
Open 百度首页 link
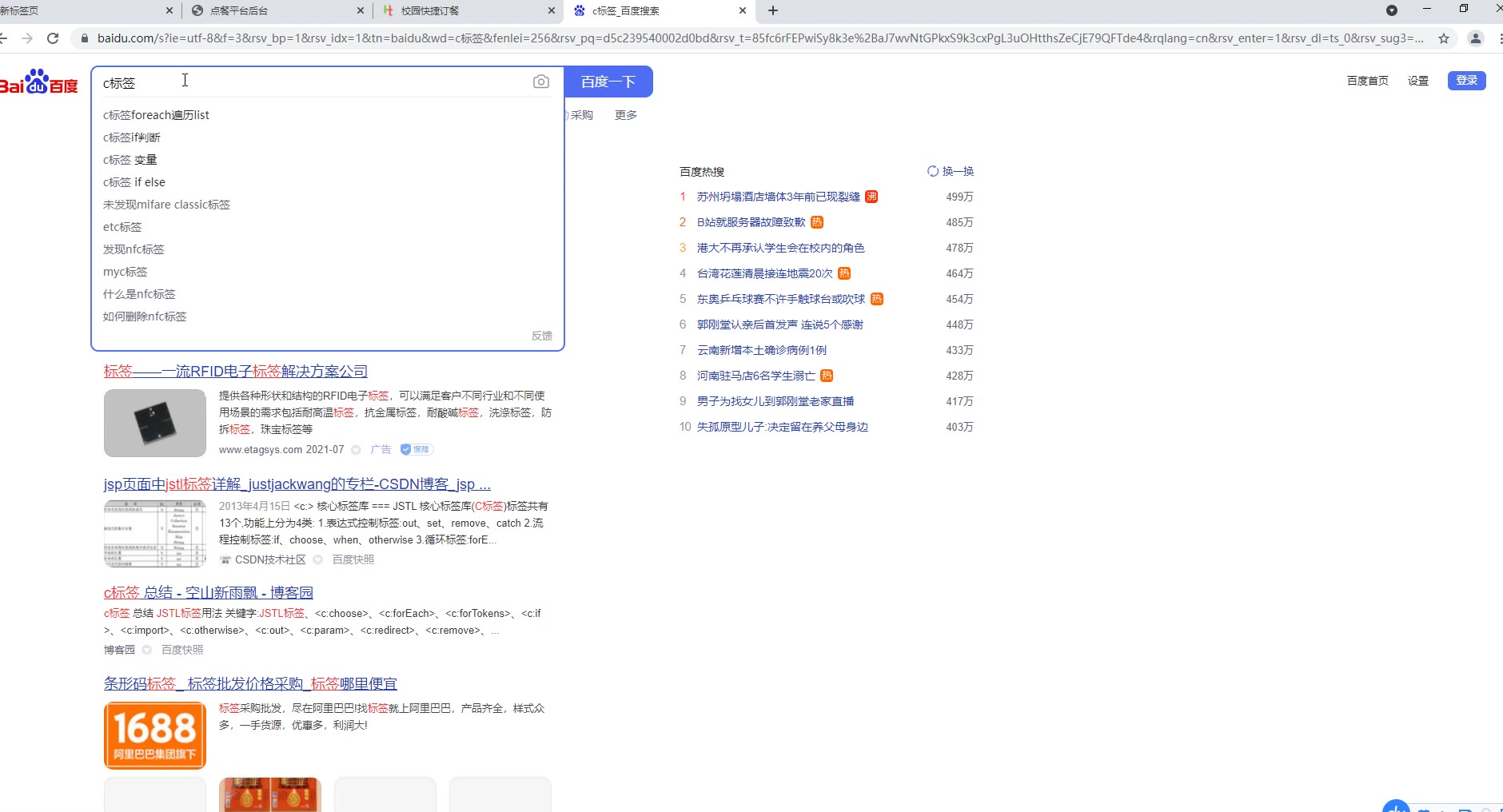tap(1367, 81)
